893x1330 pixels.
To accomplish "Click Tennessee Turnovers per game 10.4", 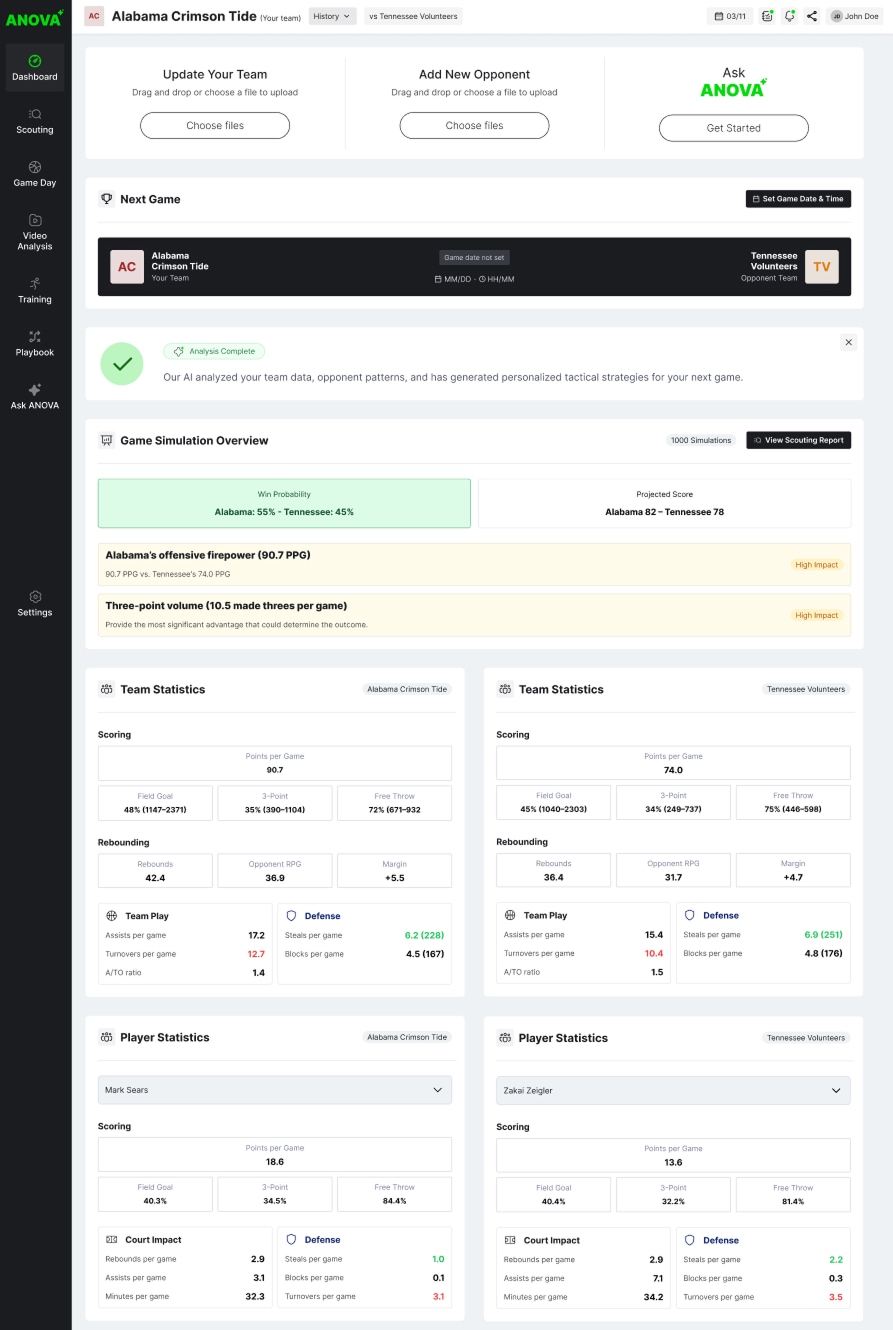I will coord(583,953).
